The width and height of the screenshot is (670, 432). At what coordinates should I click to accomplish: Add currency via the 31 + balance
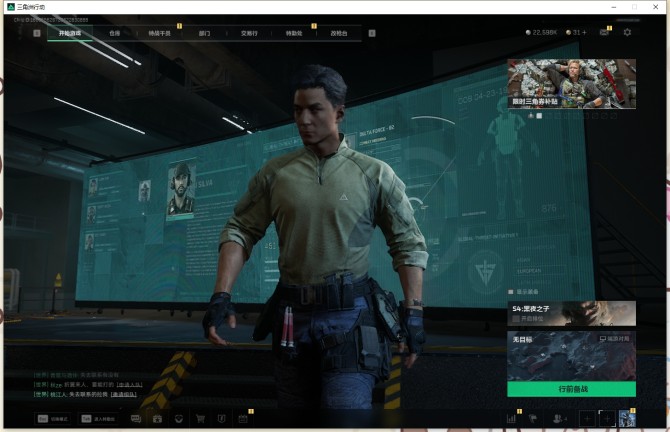point(576,32)
